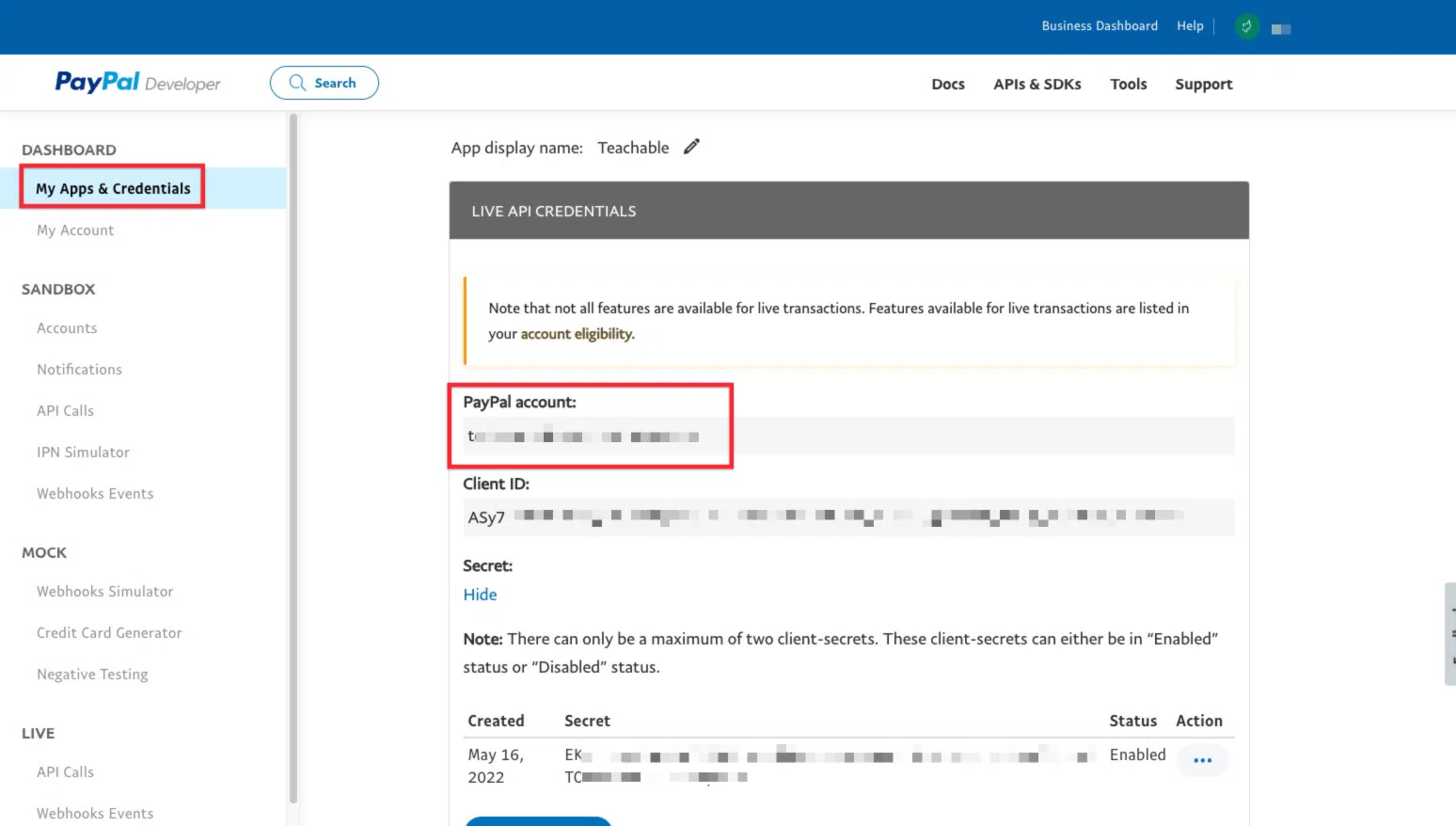
Task: Click the green notification icon in header
Action: [x=1246, y=26]
